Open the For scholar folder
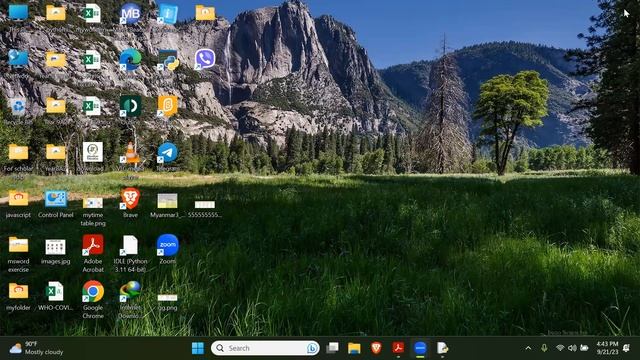The image size is (640, 360). pyautogui.click(x=18, y=152)
